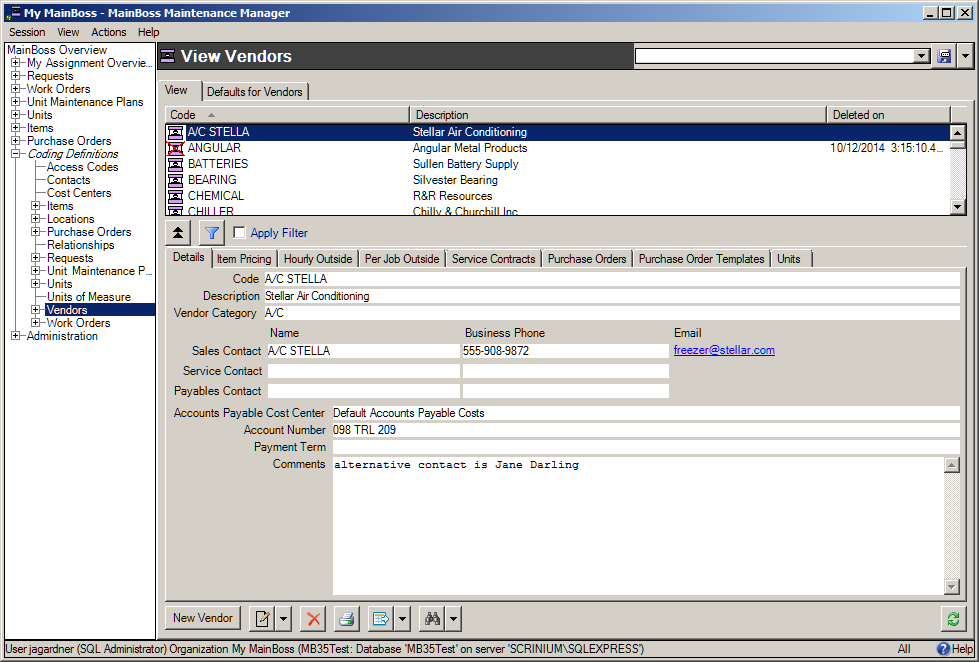Click the Edit vendor pencil icon
This screenshot has height=662, width=979.
(262, 618)
